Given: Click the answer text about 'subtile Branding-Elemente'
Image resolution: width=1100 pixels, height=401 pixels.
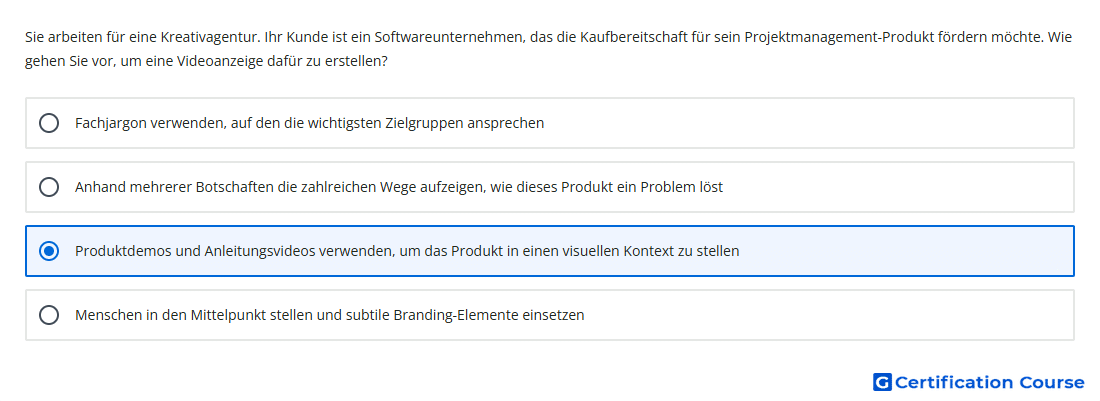Looking at the screenshot, I should [x=329, y=315].
